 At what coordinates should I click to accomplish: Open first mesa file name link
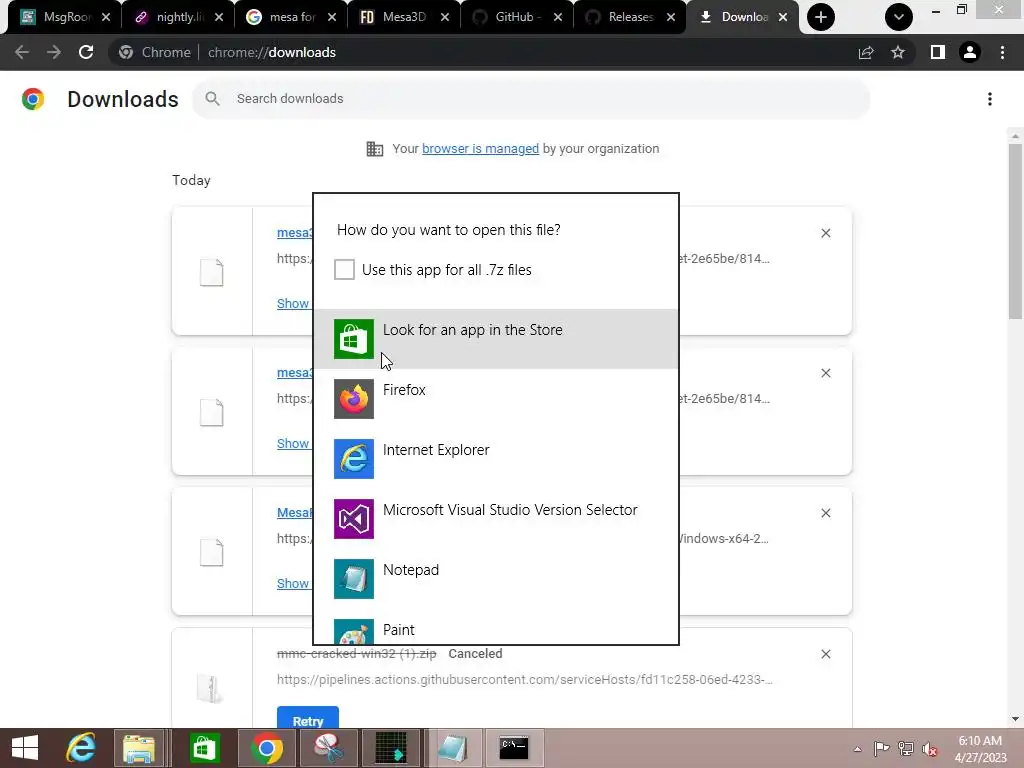pyautogui.click(x=295, y=232)
